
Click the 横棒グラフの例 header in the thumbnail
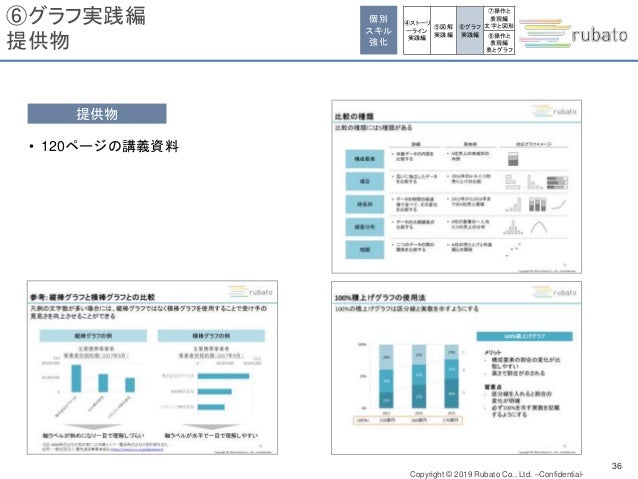pyautogui.click(x=211, y=336)
